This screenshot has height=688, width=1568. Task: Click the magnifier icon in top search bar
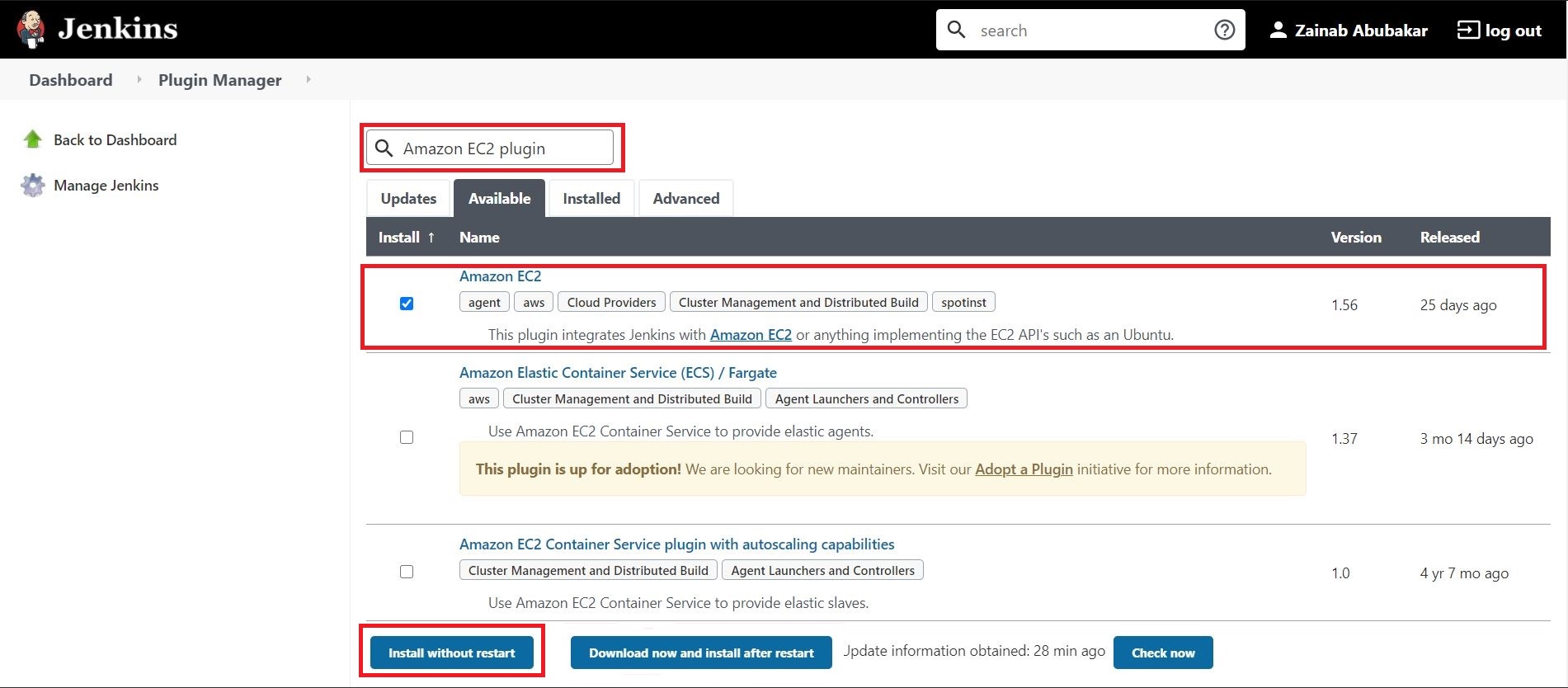coord(956,30)
